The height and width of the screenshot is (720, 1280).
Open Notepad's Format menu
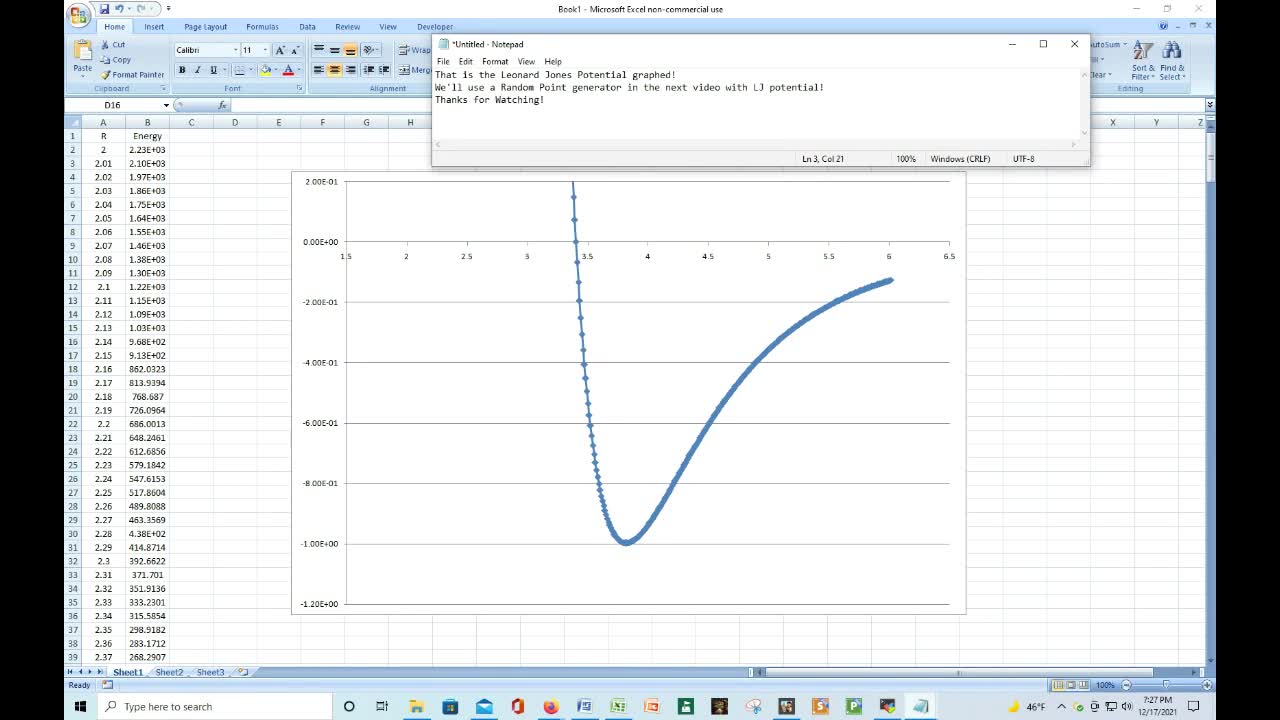[495, 61]
